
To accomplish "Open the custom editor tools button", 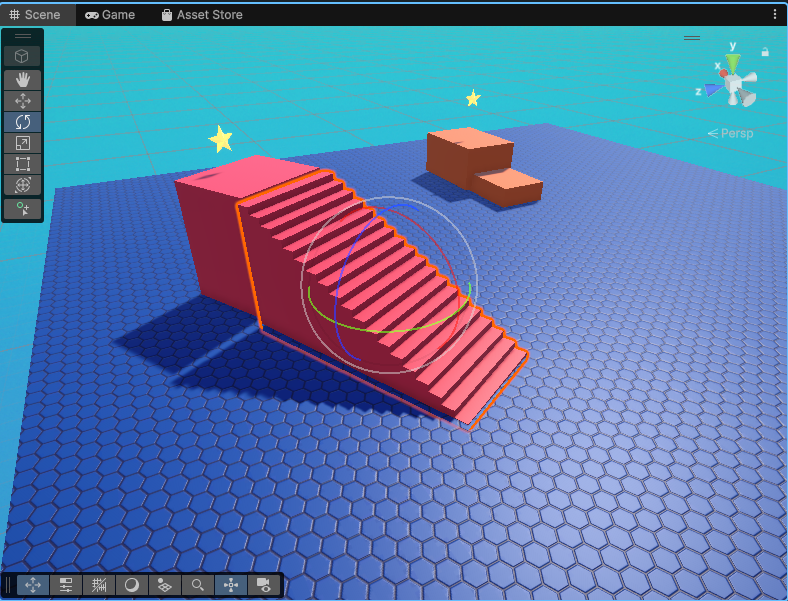I will tap(22, 209).
